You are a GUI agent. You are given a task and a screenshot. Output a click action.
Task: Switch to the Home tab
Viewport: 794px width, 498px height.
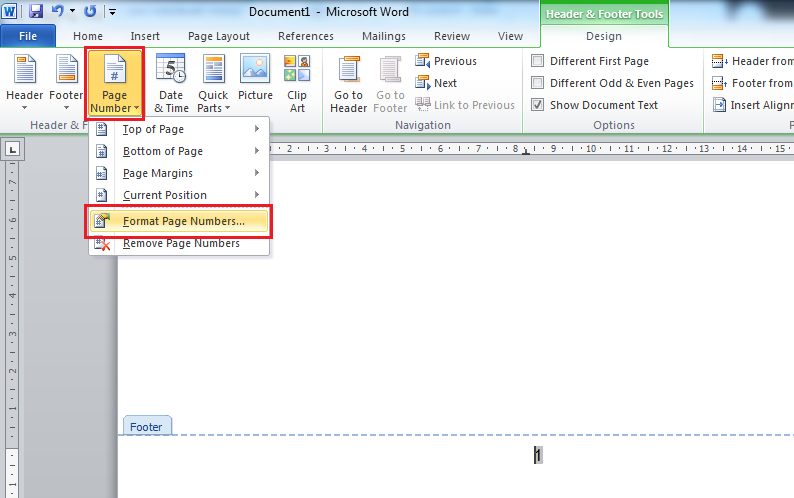(x=88, y=36)
